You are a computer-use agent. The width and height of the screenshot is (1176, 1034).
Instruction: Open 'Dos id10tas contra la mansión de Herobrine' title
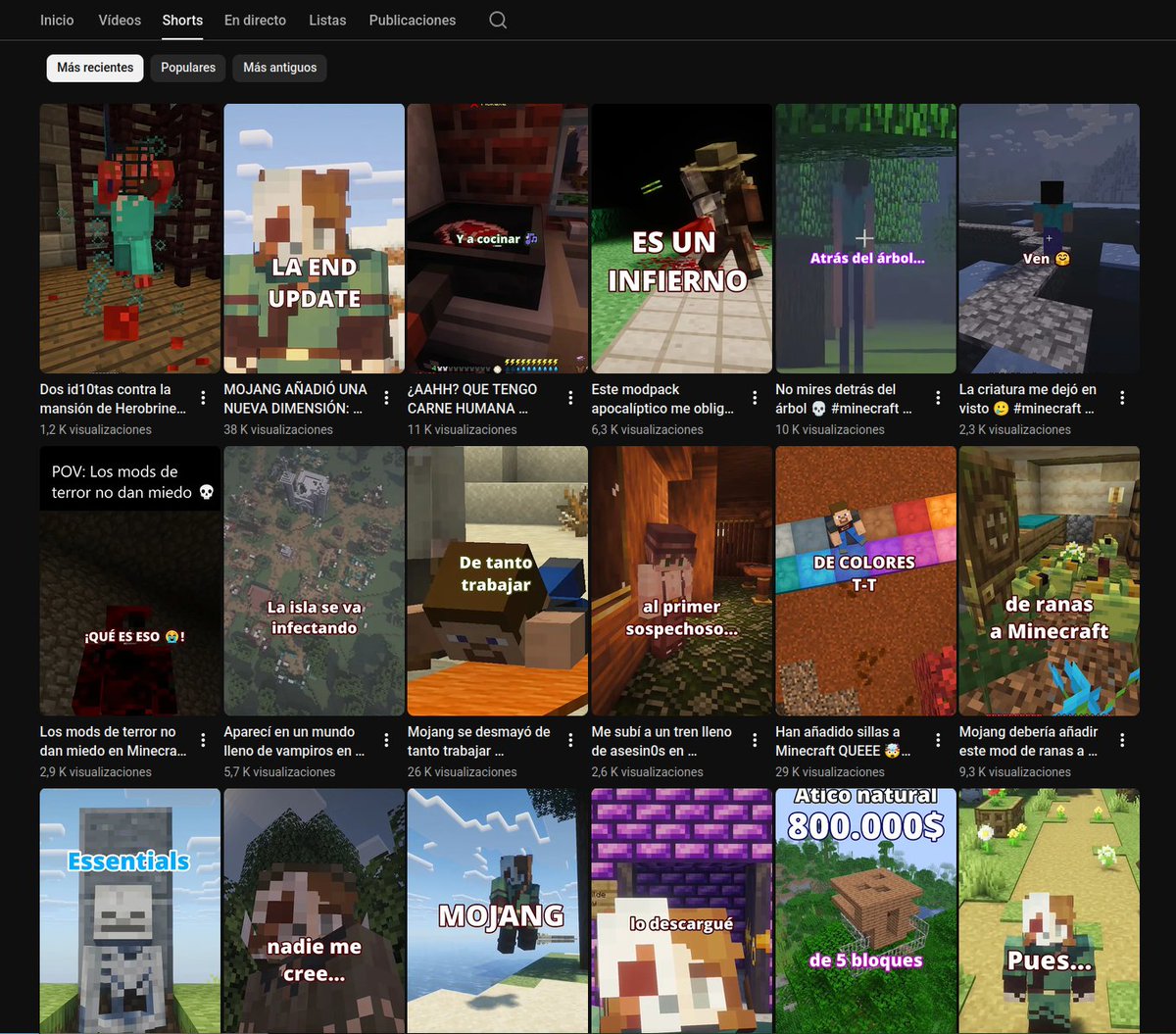click(x=113, y=399)
